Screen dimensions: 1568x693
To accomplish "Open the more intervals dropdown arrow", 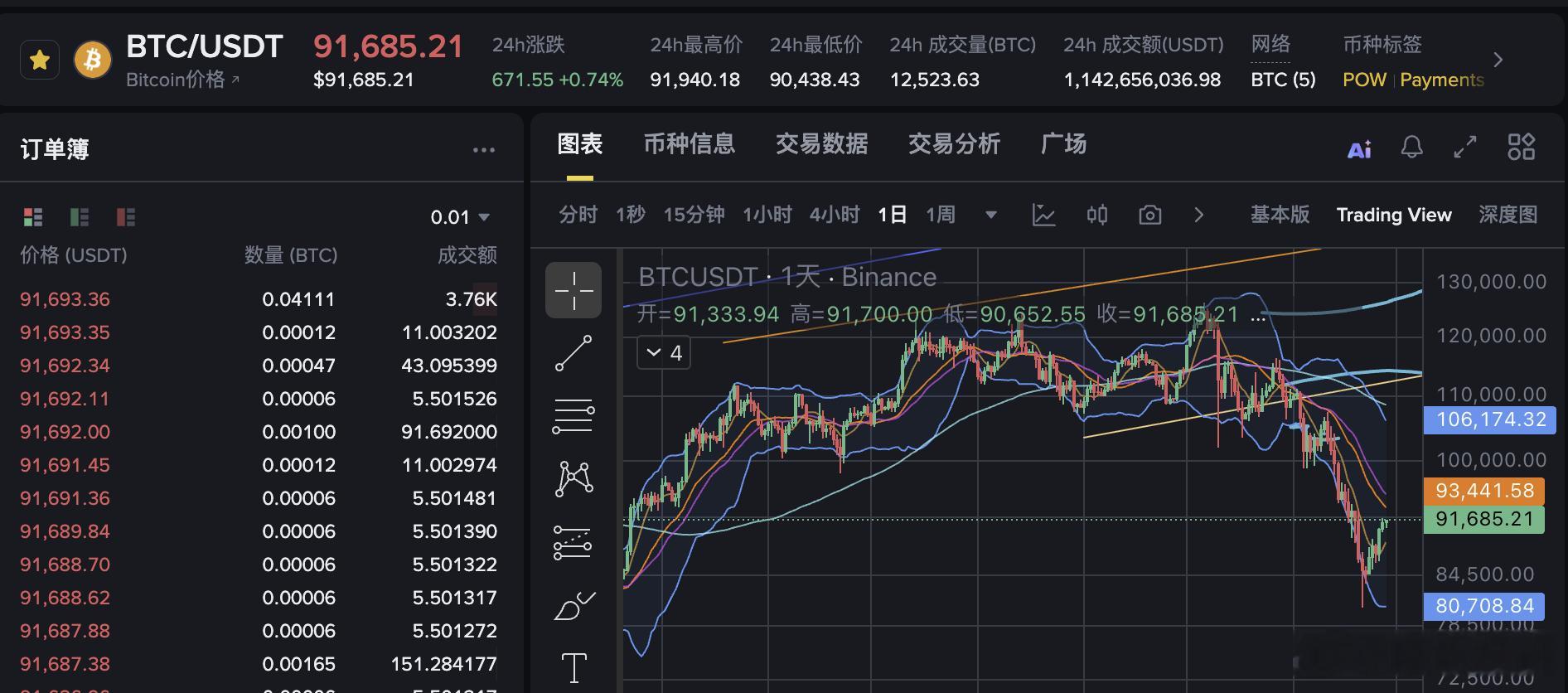I will coord(990,216).
